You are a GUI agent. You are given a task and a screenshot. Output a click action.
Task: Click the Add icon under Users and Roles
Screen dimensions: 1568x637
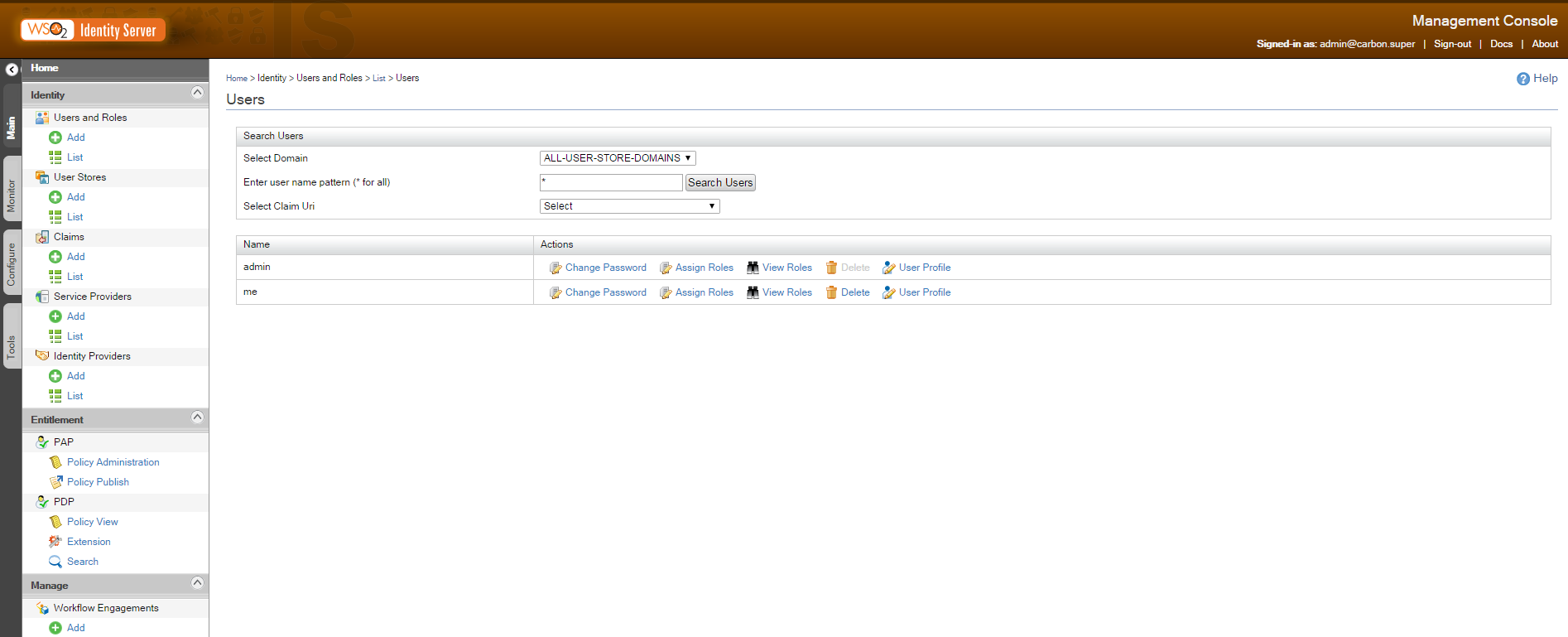(x=55, y=138)
